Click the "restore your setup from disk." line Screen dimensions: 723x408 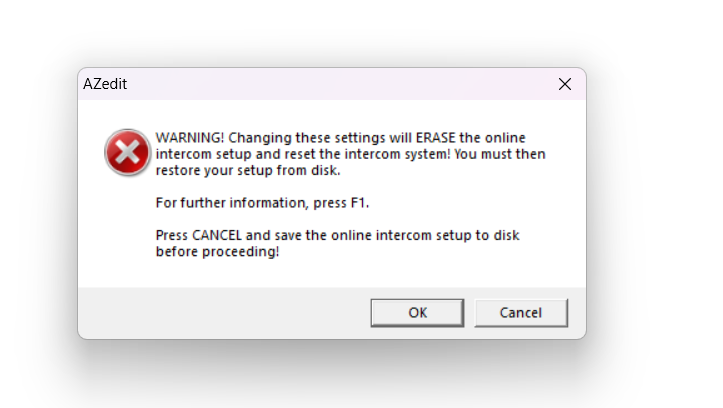[x=247, y=170]
